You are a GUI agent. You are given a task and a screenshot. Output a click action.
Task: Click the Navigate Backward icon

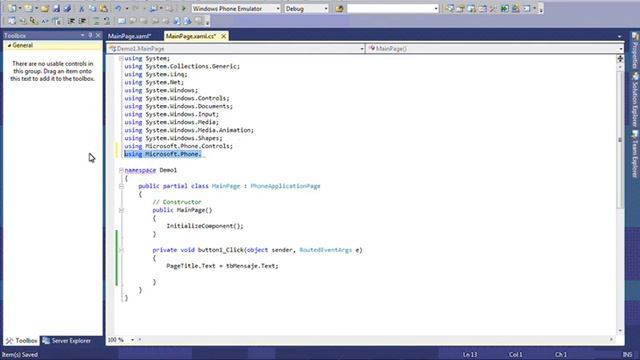click(153, 8)
